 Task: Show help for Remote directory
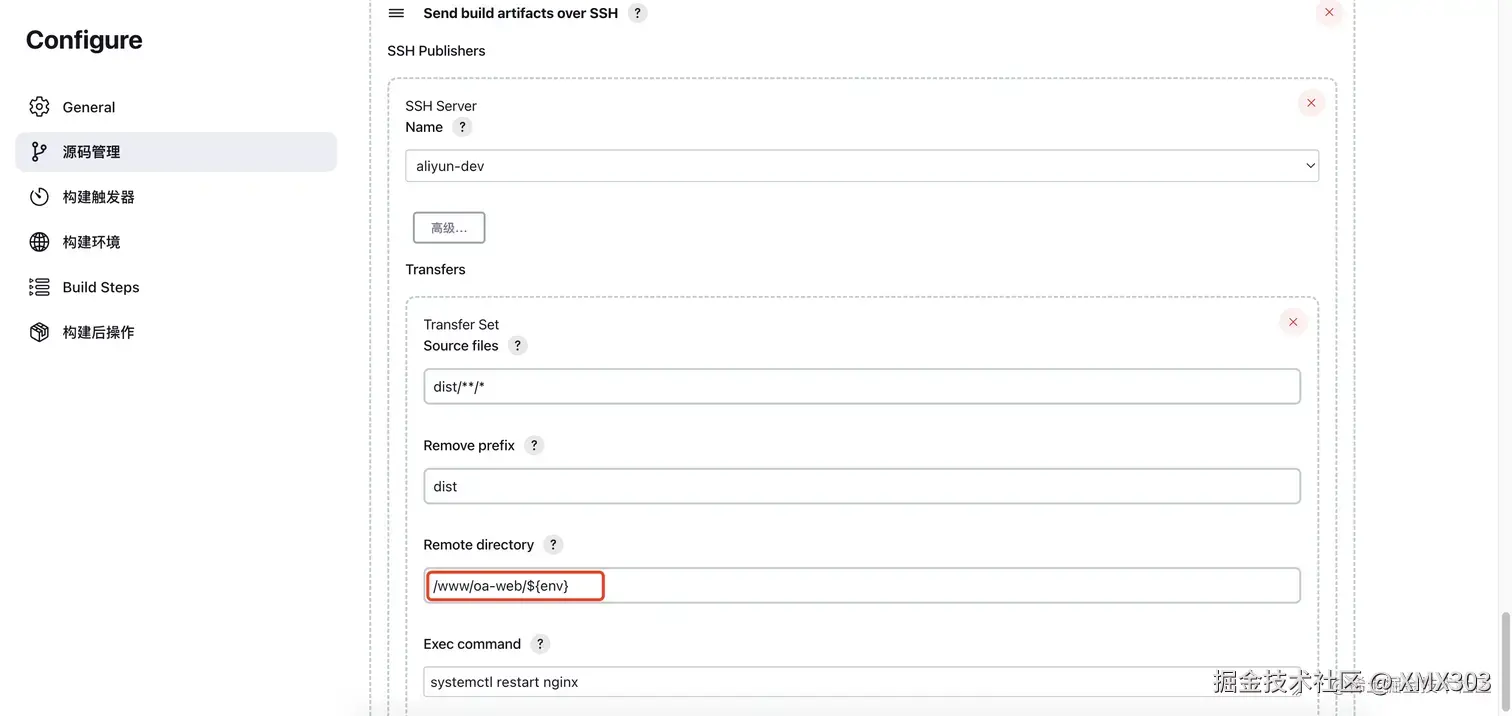[x=553, y=545]
